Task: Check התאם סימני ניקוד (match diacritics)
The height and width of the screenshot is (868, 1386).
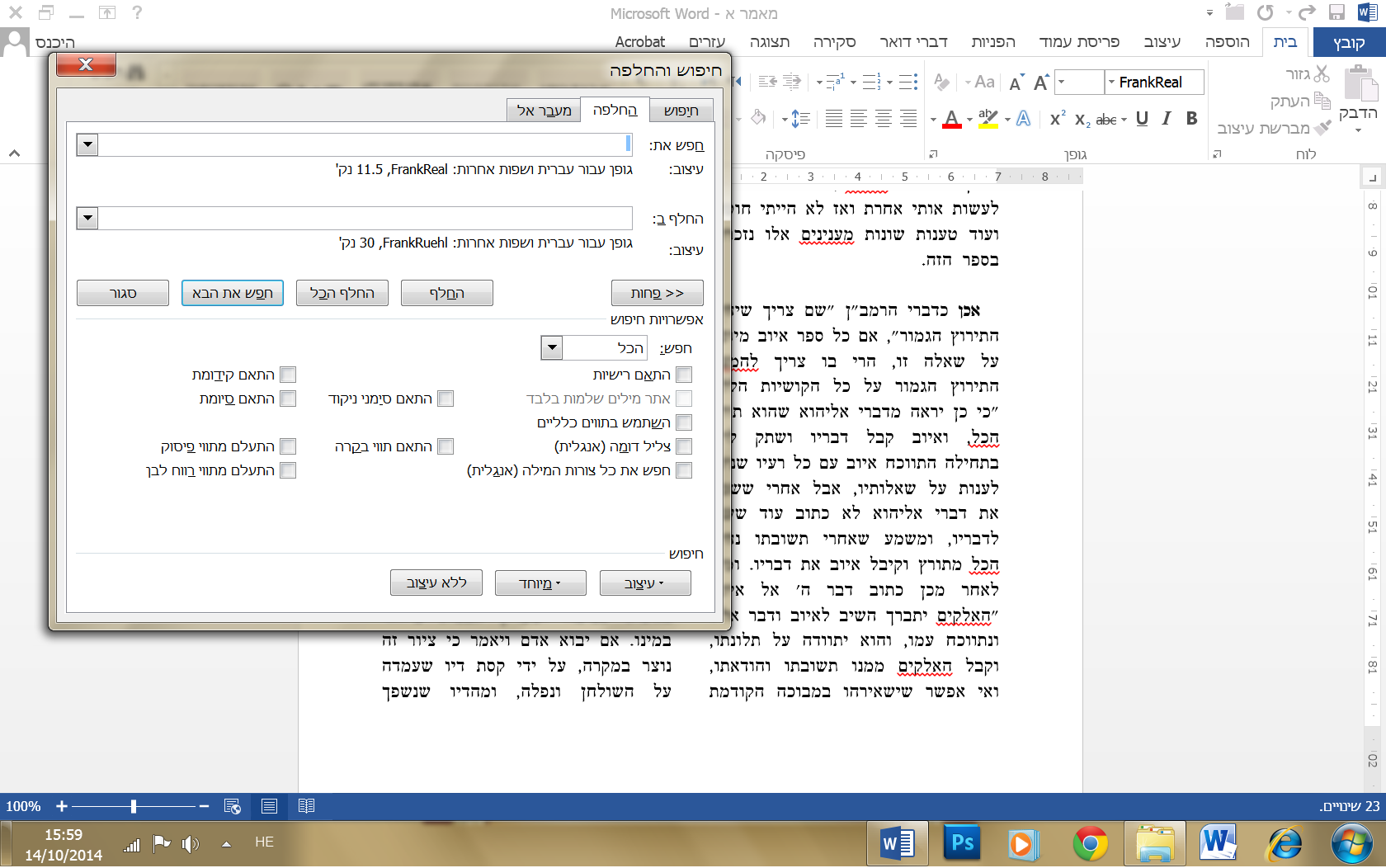Action: [x=445, y=399]
